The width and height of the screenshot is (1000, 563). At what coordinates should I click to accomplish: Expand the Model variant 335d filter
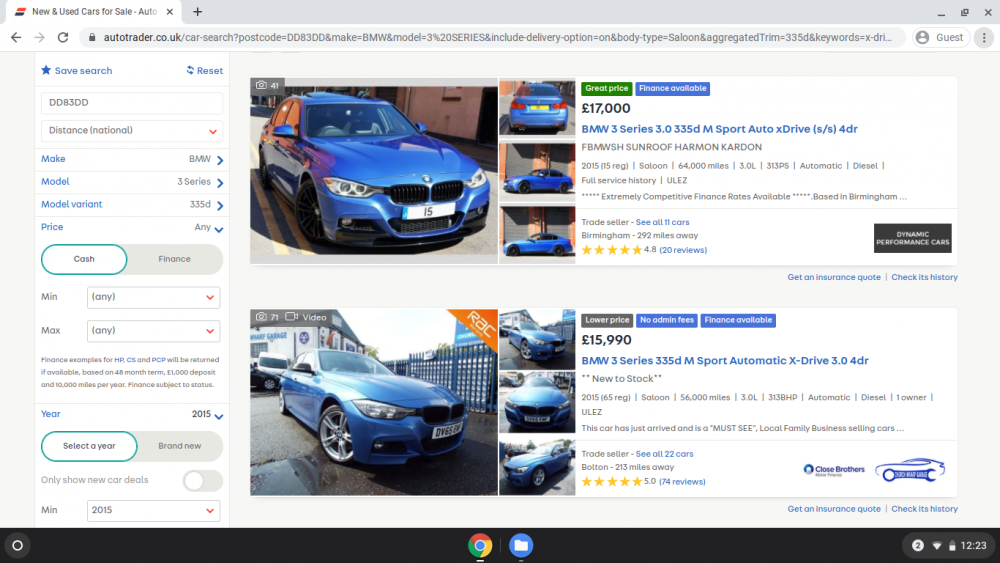tap(132, 205)
